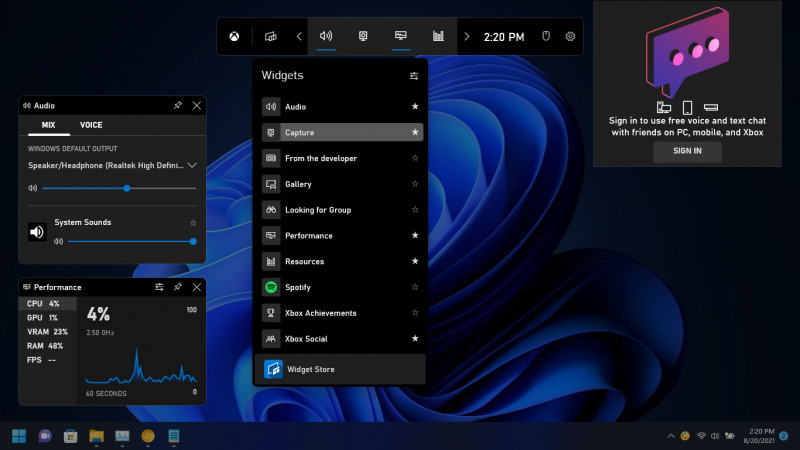
Task: Open the widget menu icon in Game Bar
Action: click(x=270, y=36)
